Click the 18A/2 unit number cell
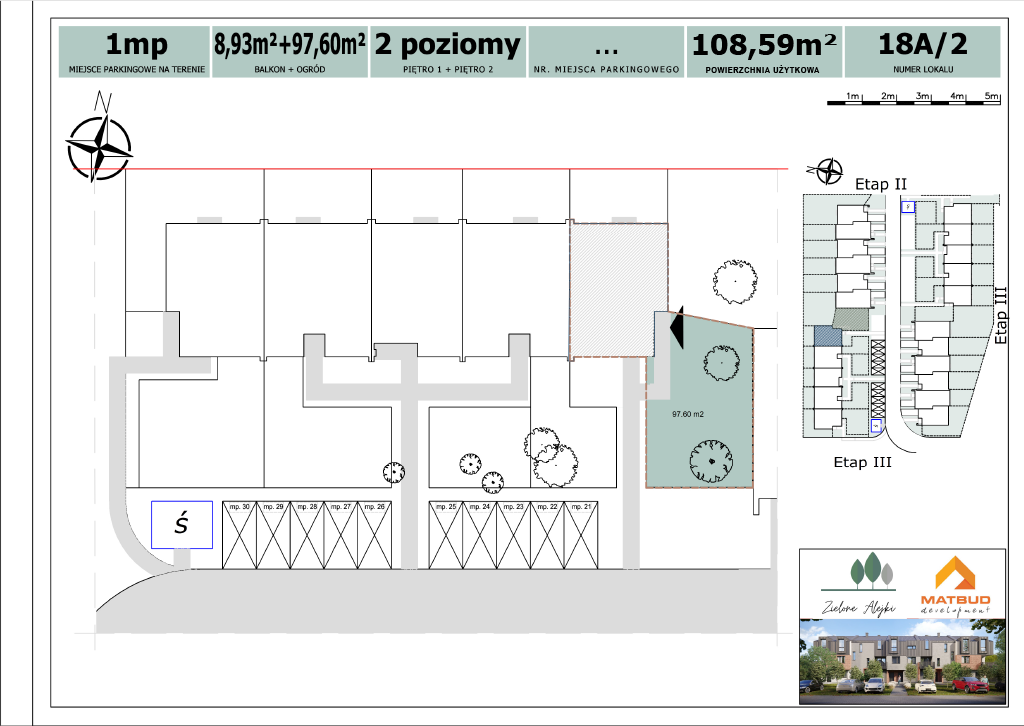The height and width of the screenshot is (726, 1024). point(922,52)
